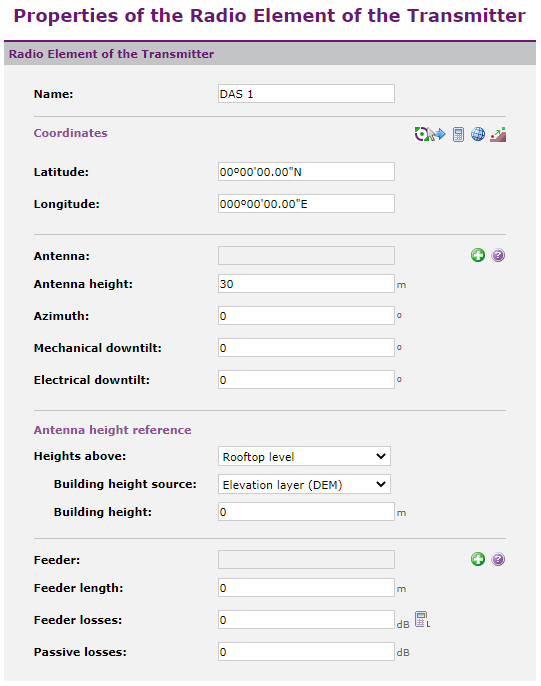Viewport: 541px width, 686px height.
Task: Click the terrain slope profile icon
Action: tap(498, 134)
